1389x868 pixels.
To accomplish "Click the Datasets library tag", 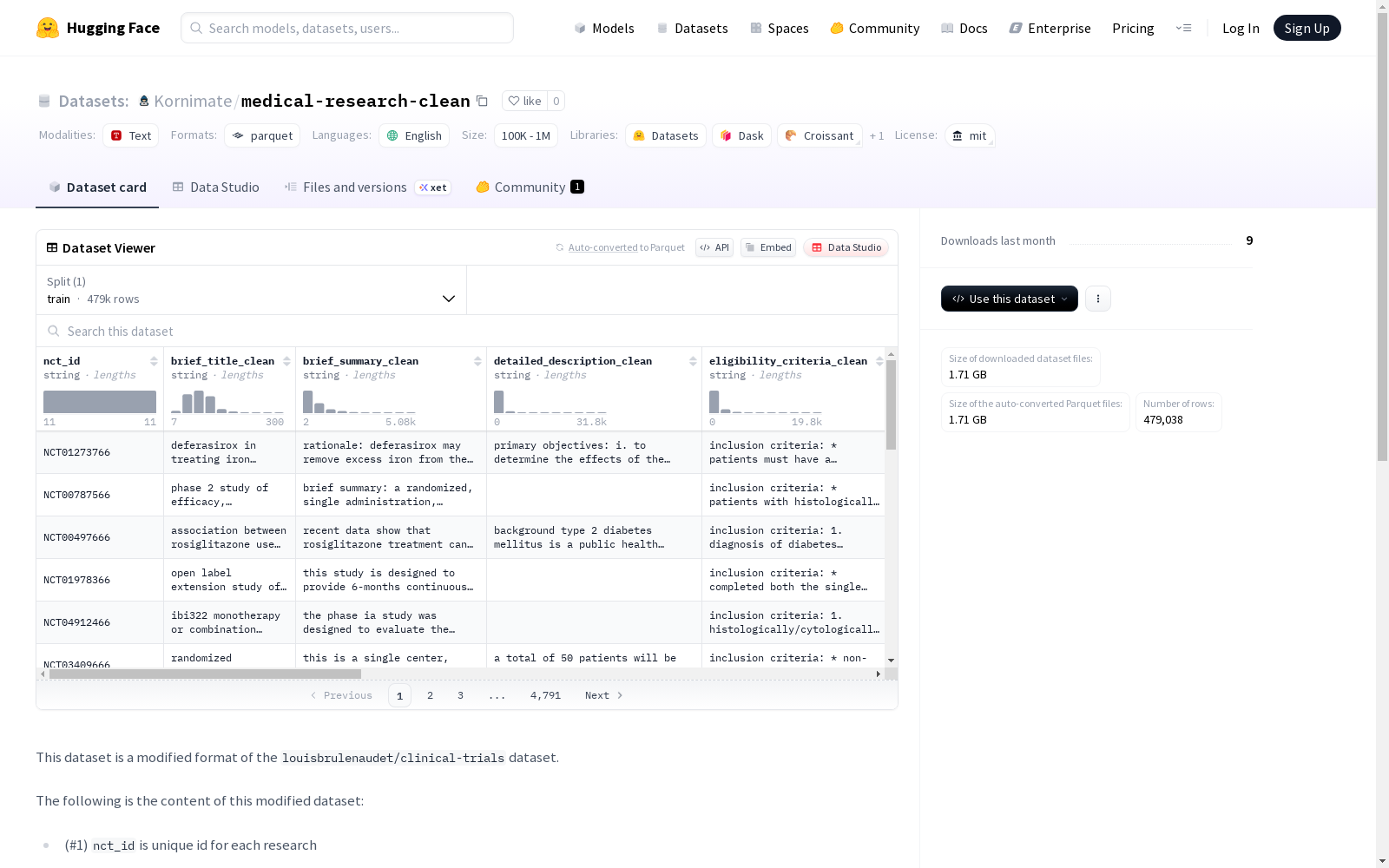I will 666,135.
